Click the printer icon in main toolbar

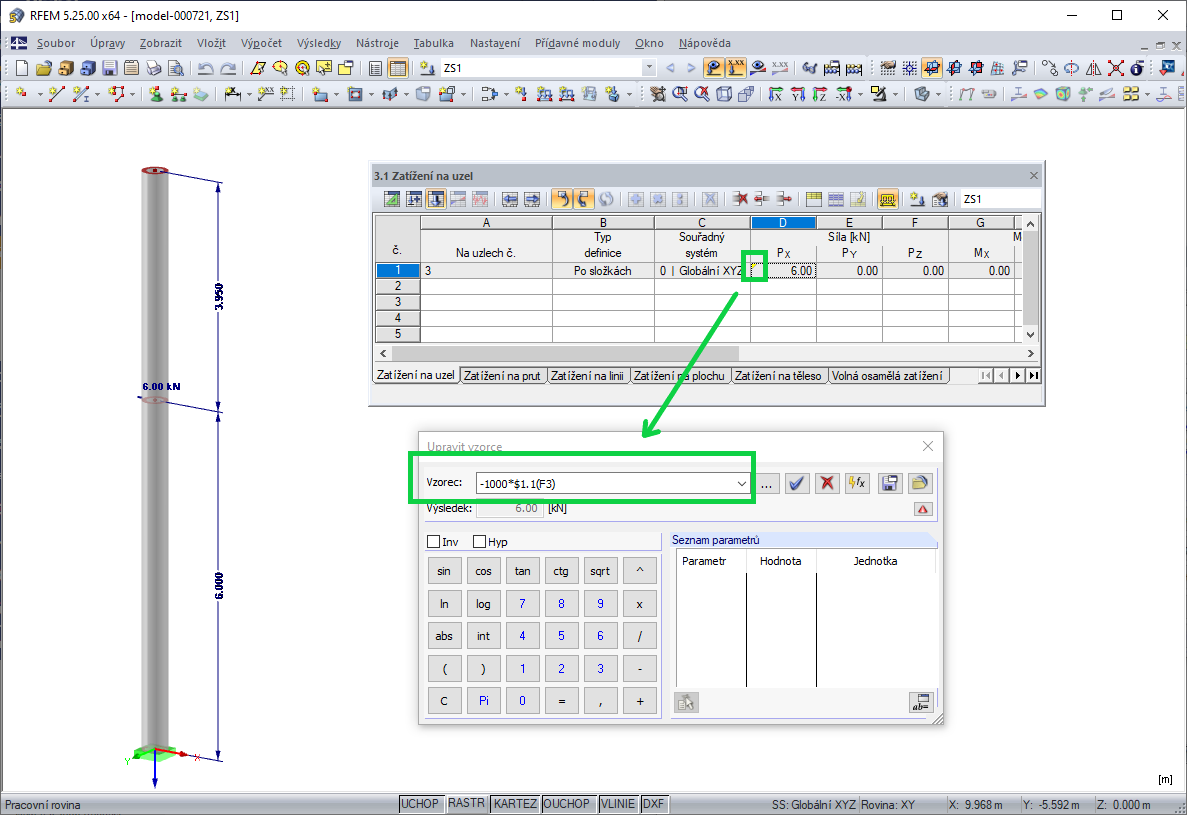pos(154,68)
